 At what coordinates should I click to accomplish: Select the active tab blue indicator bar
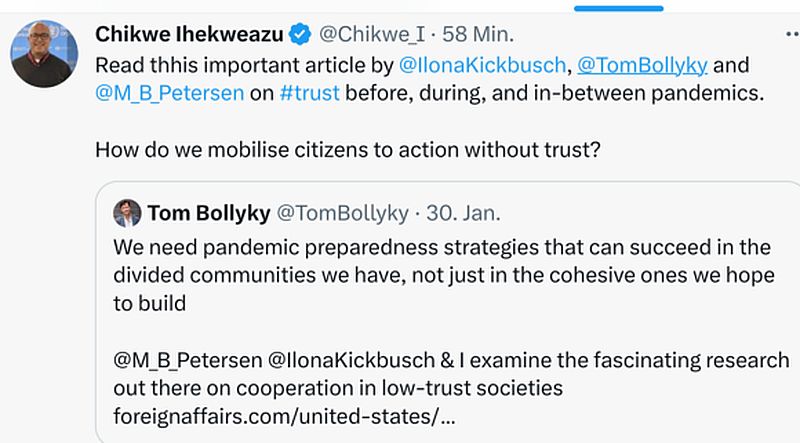[x=620, y=8]
